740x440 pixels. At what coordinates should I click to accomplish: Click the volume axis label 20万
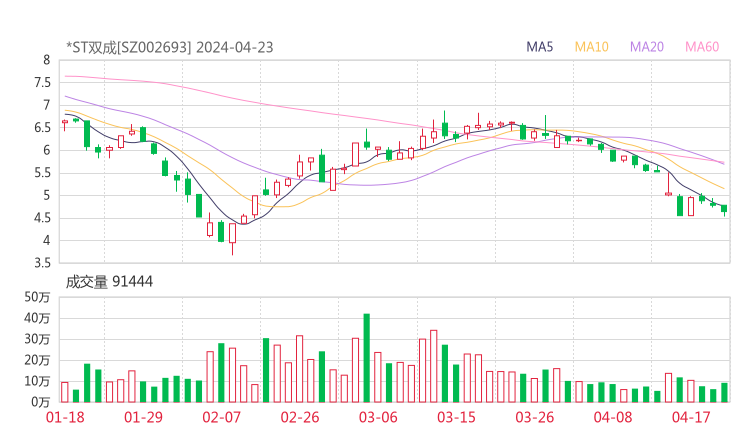click(37, 360)
